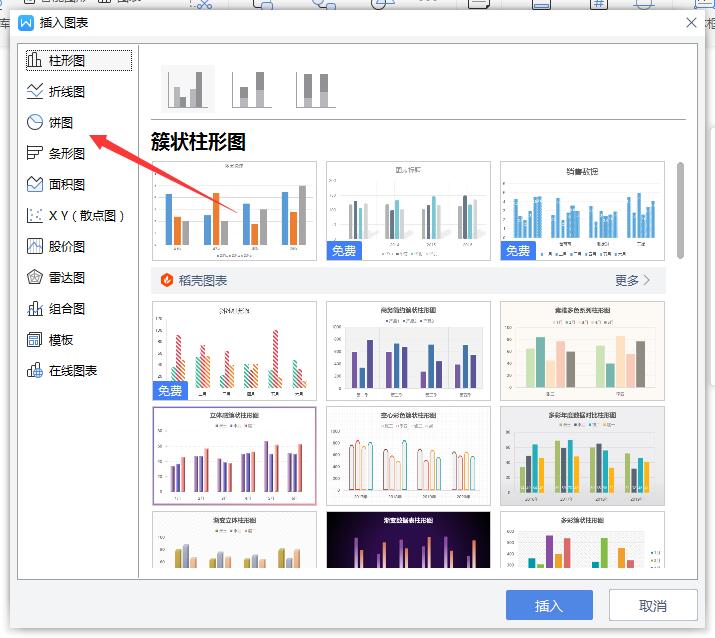Viewport: 715px width, 638px height.
Task: Close the 插入图表 dialog
Action: (x=691, y=22)
